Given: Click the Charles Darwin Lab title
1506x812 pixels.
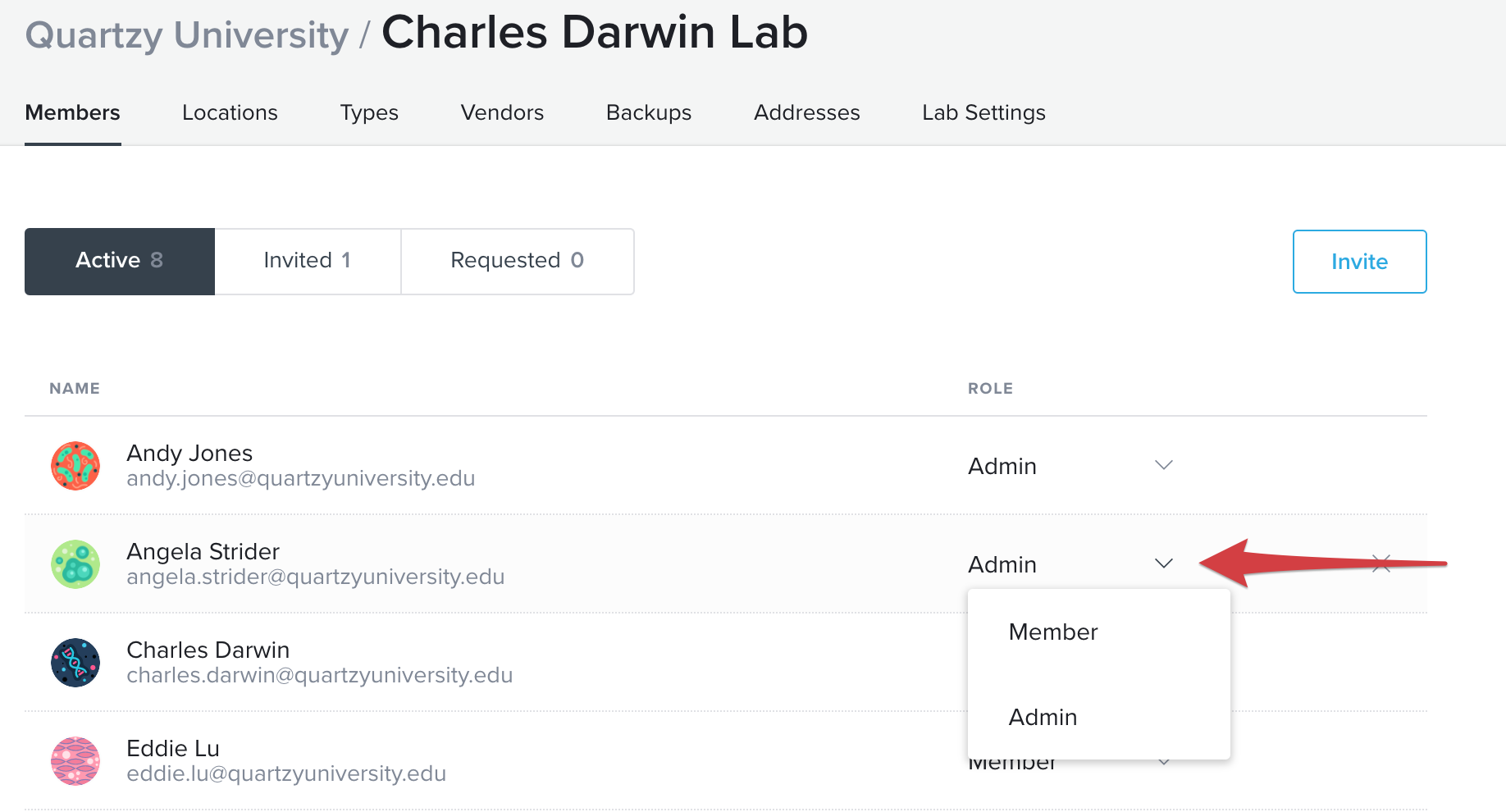Looking at the screenshot, I should click(x=595, y=33).
